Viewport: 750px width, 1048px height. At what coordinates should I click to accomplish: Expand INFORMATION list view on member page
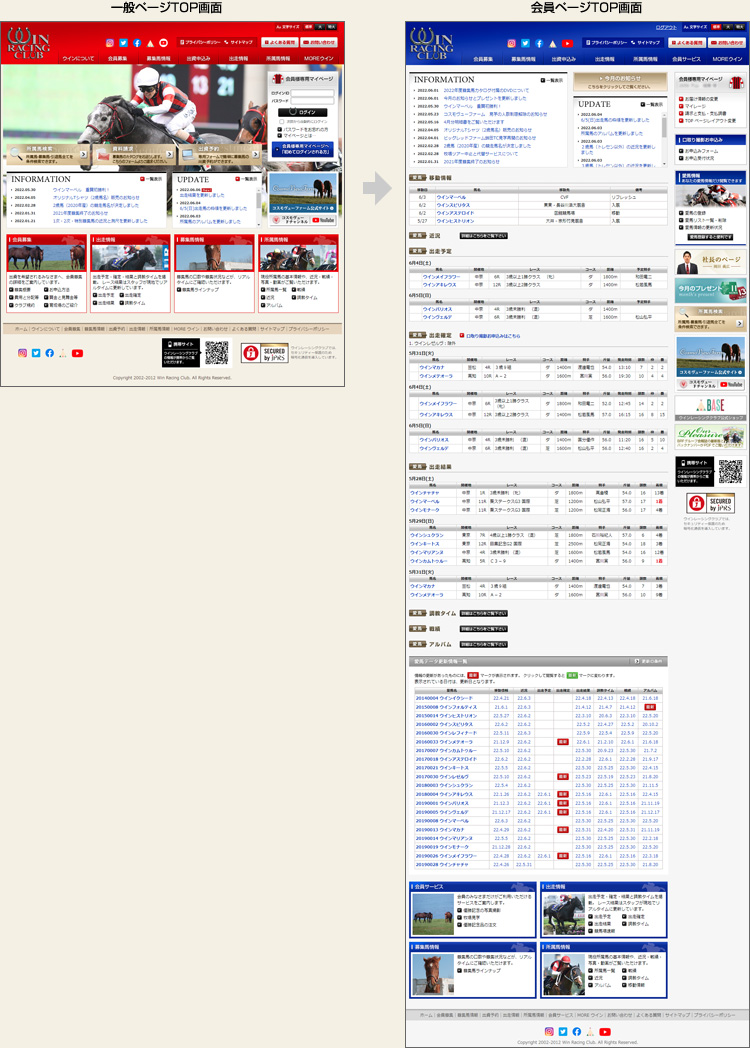551,78
